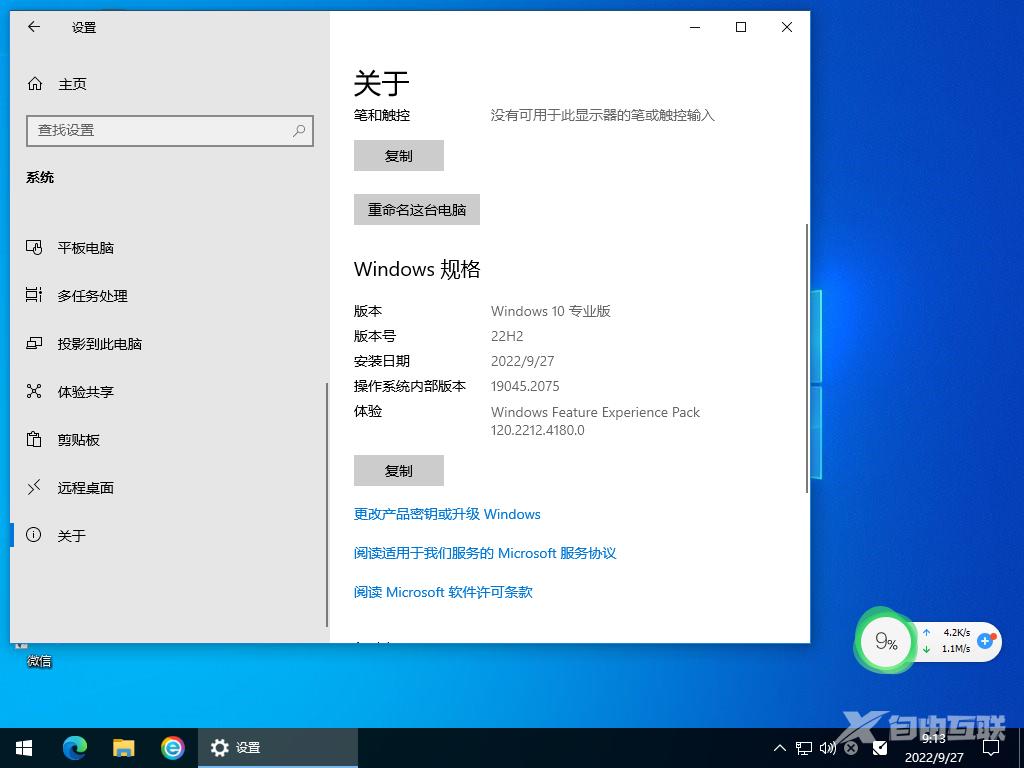The image size is (1024, 768).
Task: Click the Windows Start button
Action: coord(23,747)
